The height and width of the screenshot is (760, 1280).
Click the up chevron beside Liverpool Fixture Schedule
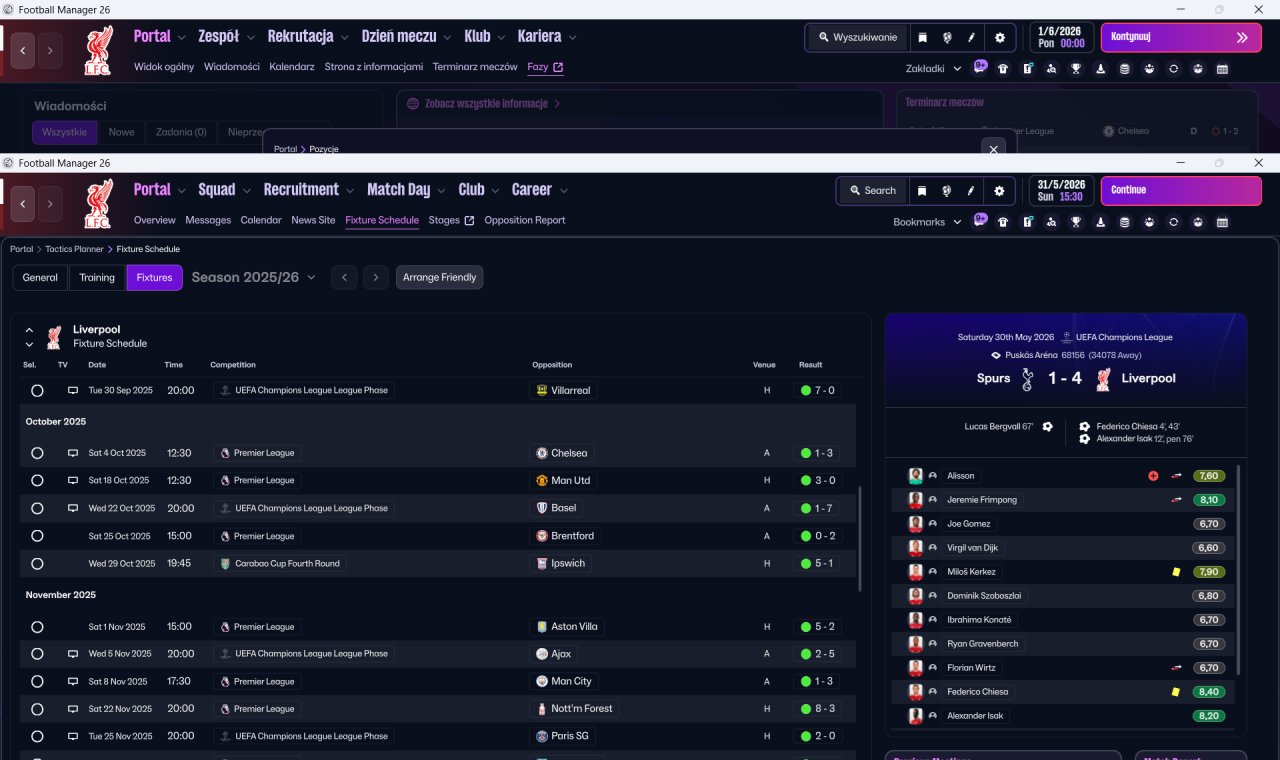coord(29,330)
